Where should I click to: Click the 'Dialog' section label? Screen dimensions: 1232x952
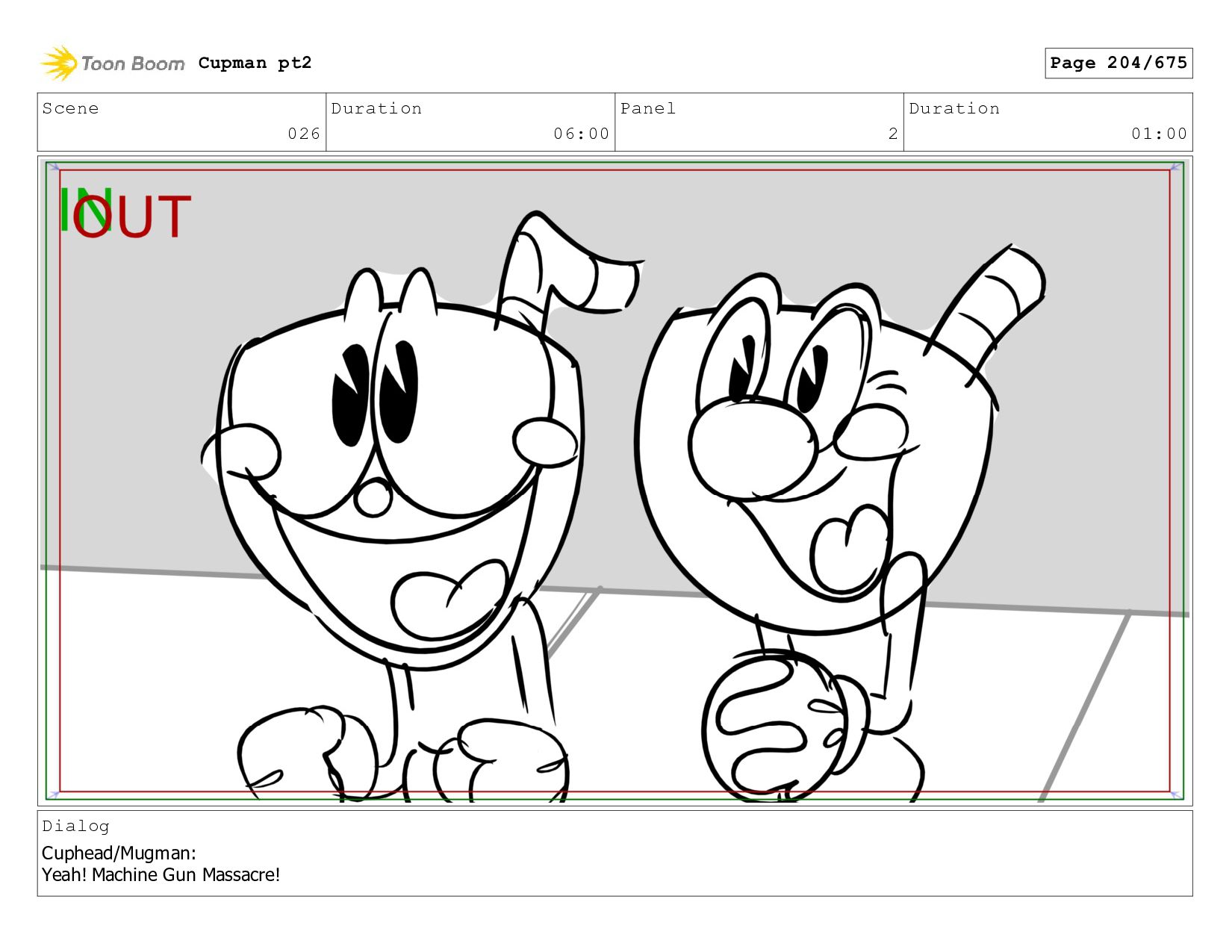point(75,826)
